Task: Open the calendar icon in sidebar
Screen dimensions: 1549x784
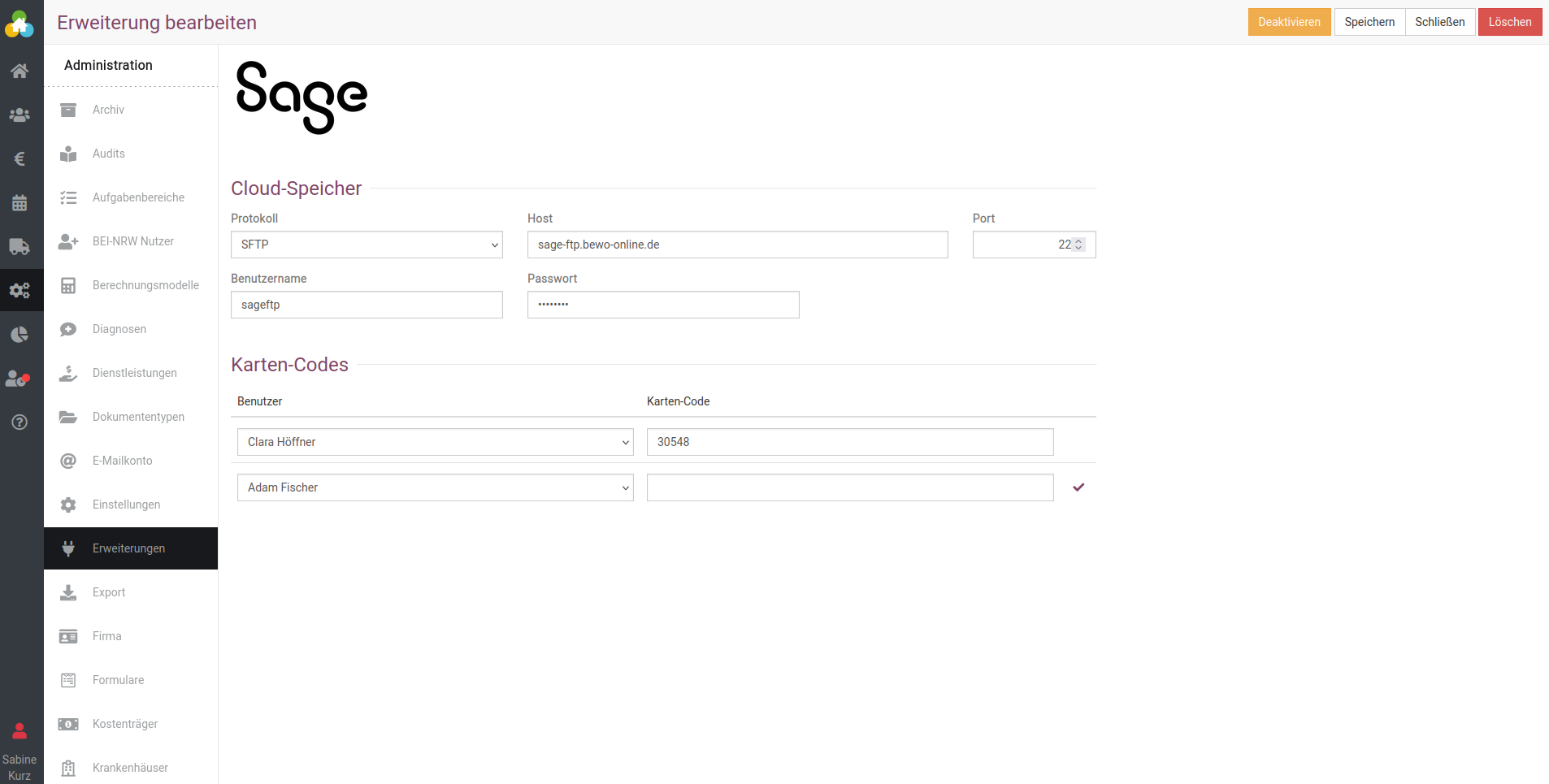Action: click(x=20, y=203)
